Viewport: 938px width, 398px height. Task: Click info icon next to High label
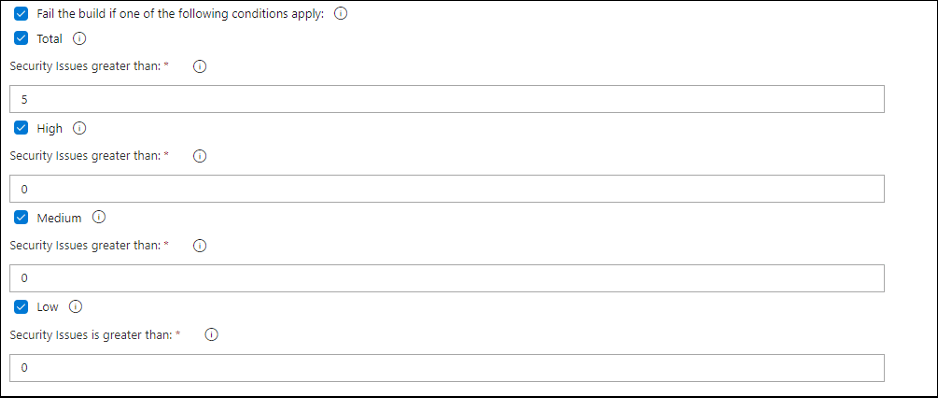[x=79, y=128]
